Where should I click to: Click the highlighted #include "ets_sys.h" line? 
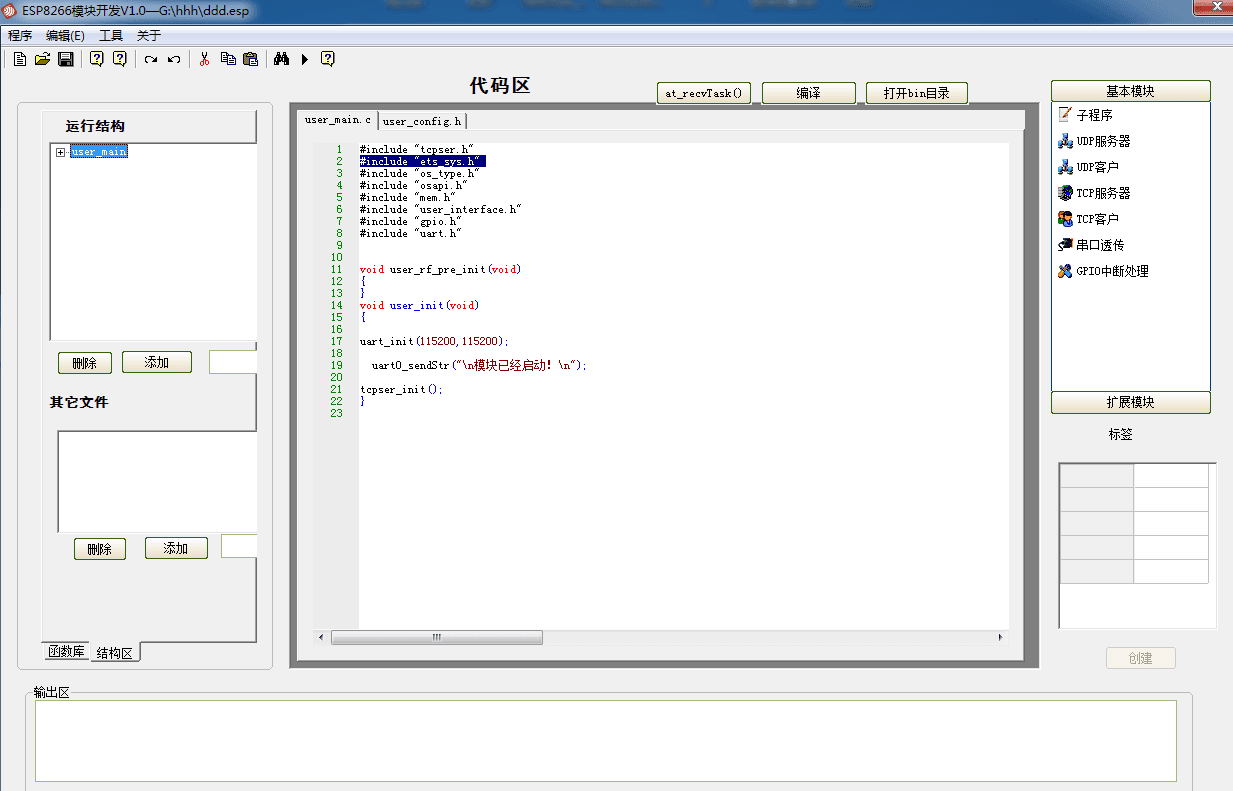(422, 161)
